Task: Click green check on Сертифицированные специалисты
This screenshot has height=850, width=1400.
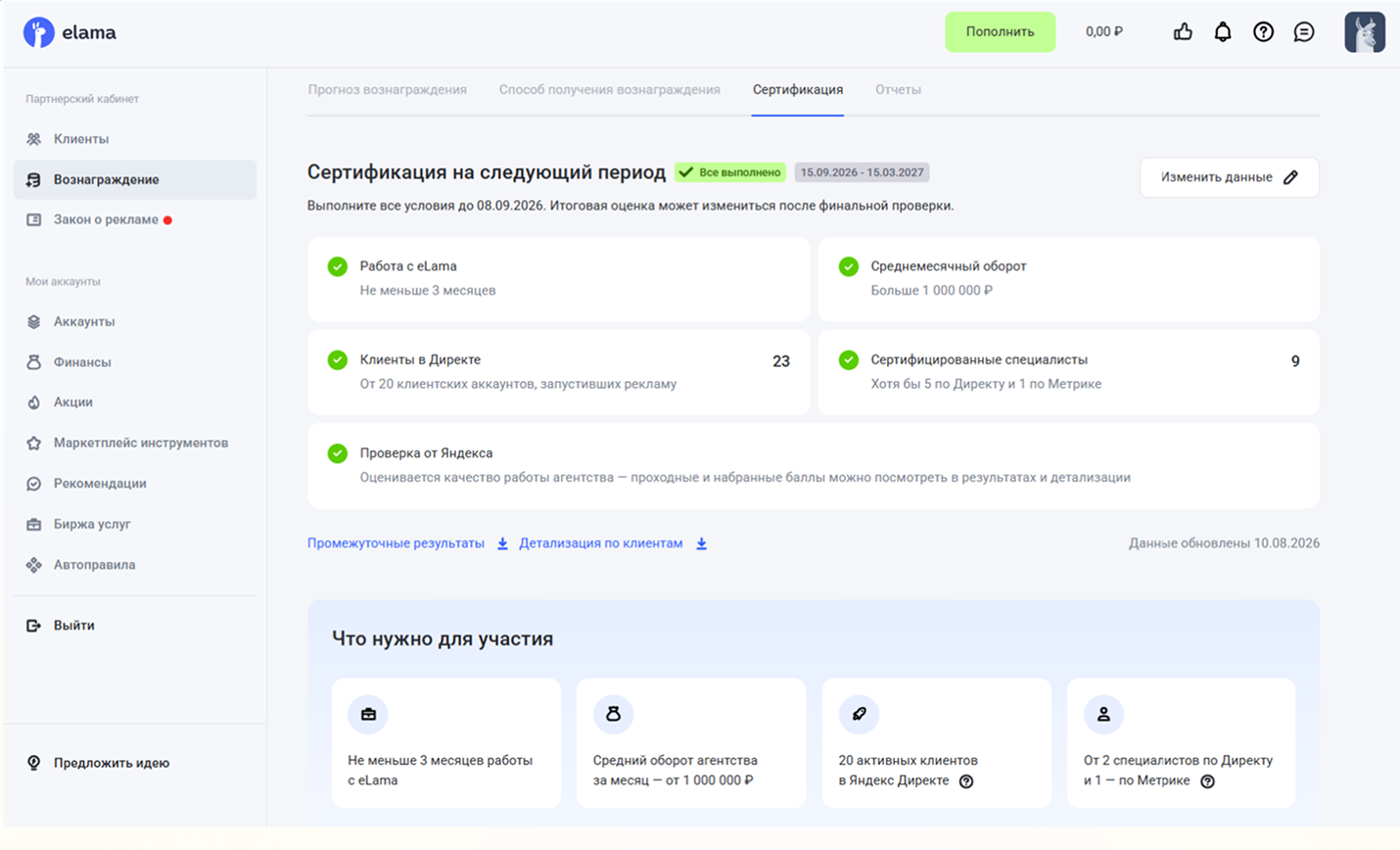Action: click(849, 360)
